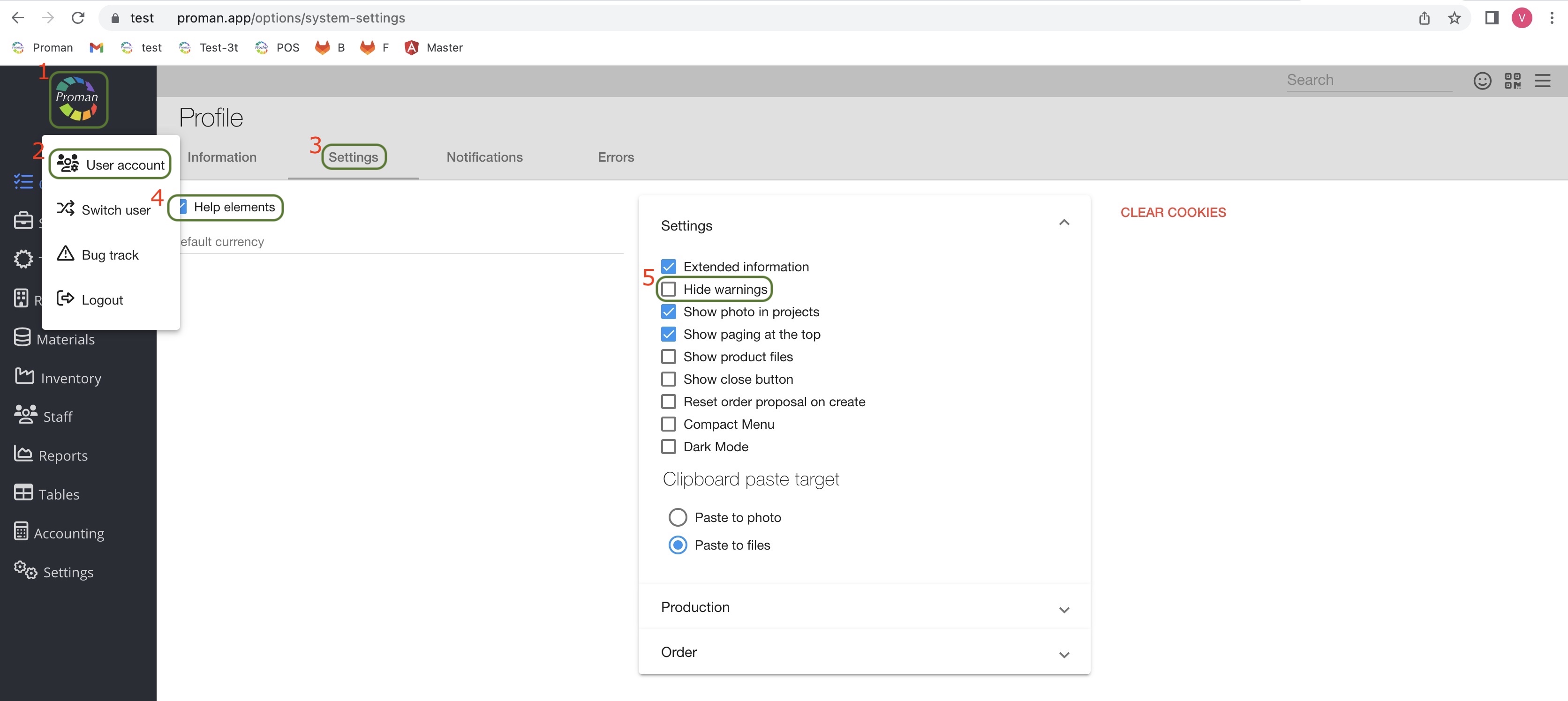The height and width of the screenshot is (701, 1568).
Task: Enable the Hide warnings checkbox
Action: 668,289
